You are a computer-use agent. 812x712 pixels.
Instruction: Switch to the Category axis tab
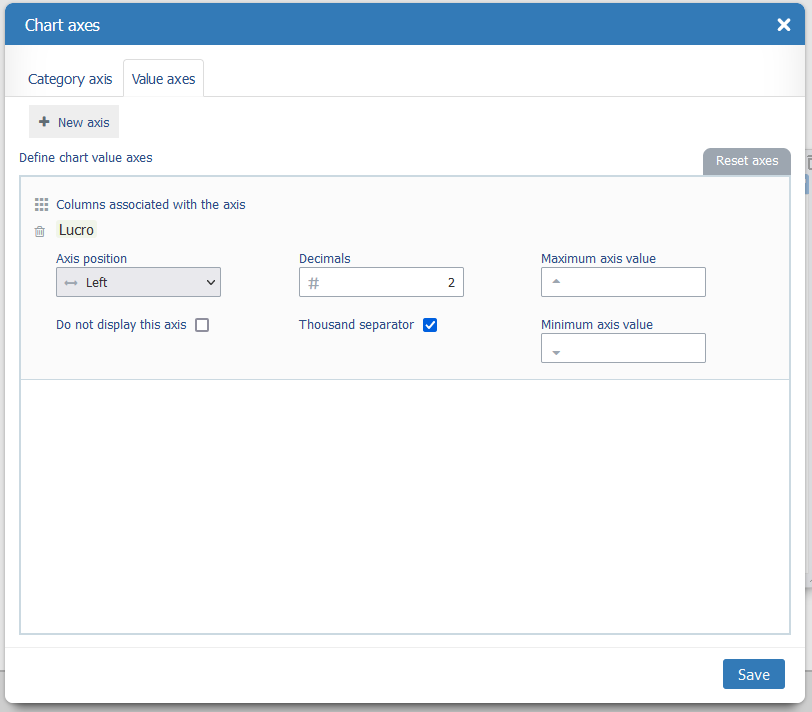pyautogui.click(x=70, y=79)
